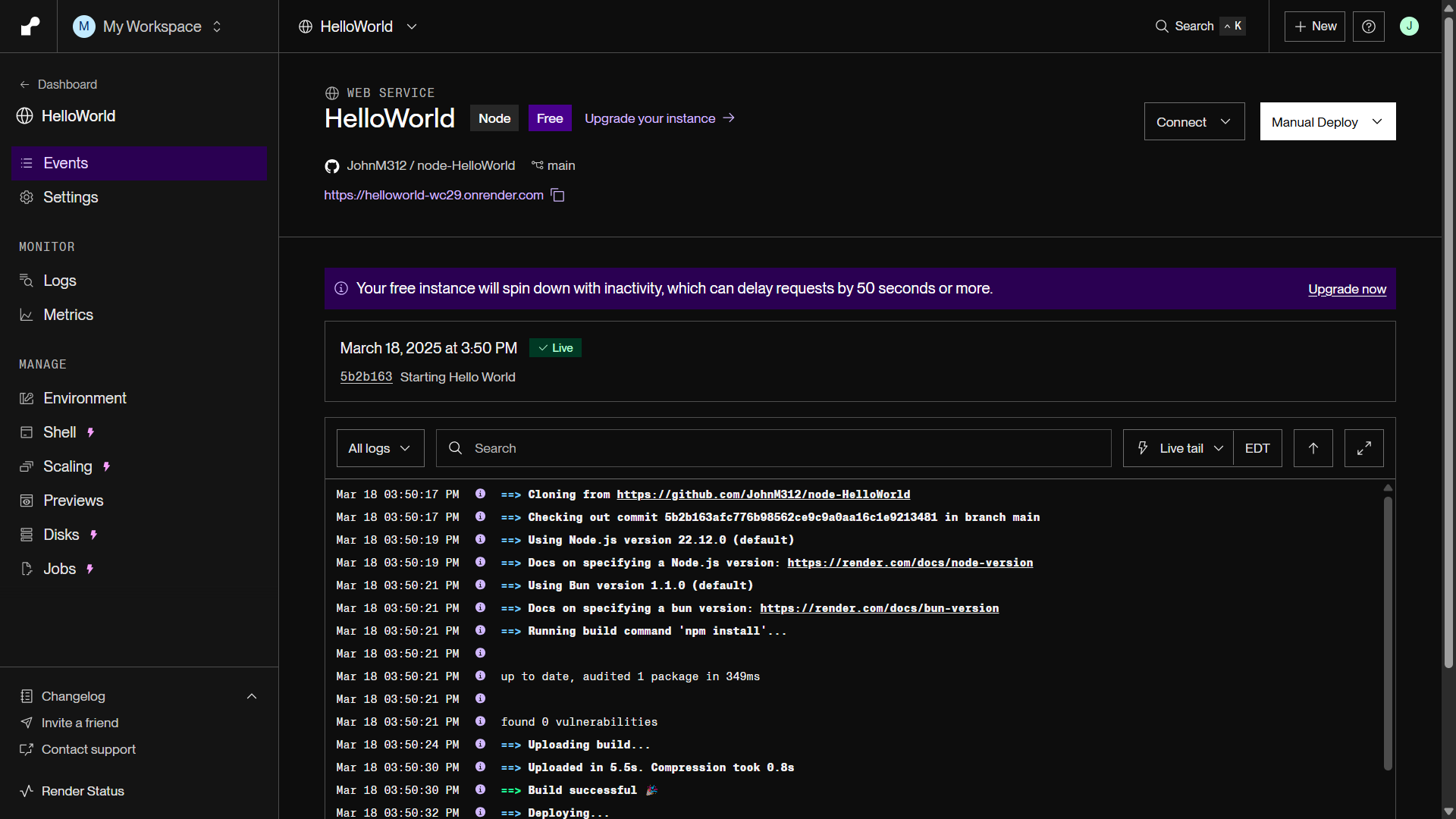
Task: Focus the logs Search field
Action: coord(773,448)
